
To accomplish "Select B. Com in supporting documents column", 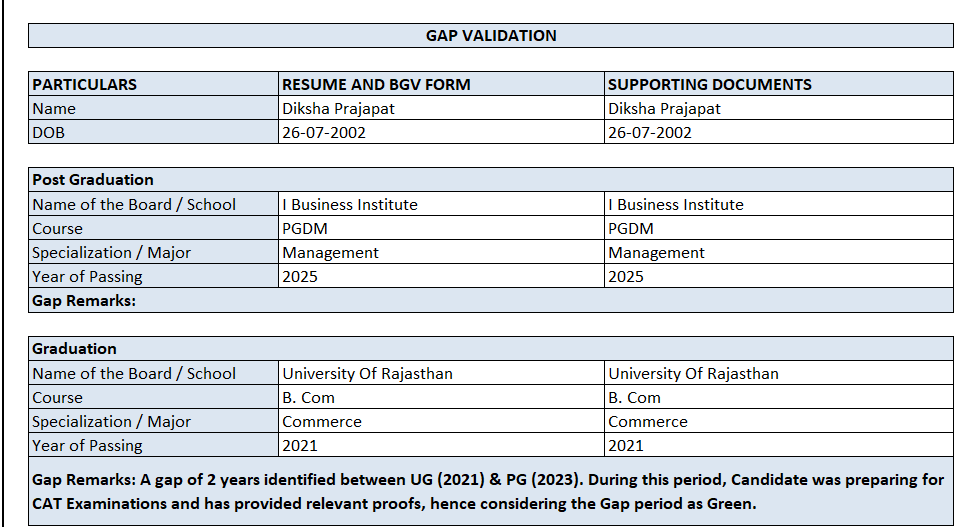I will 634,398.
